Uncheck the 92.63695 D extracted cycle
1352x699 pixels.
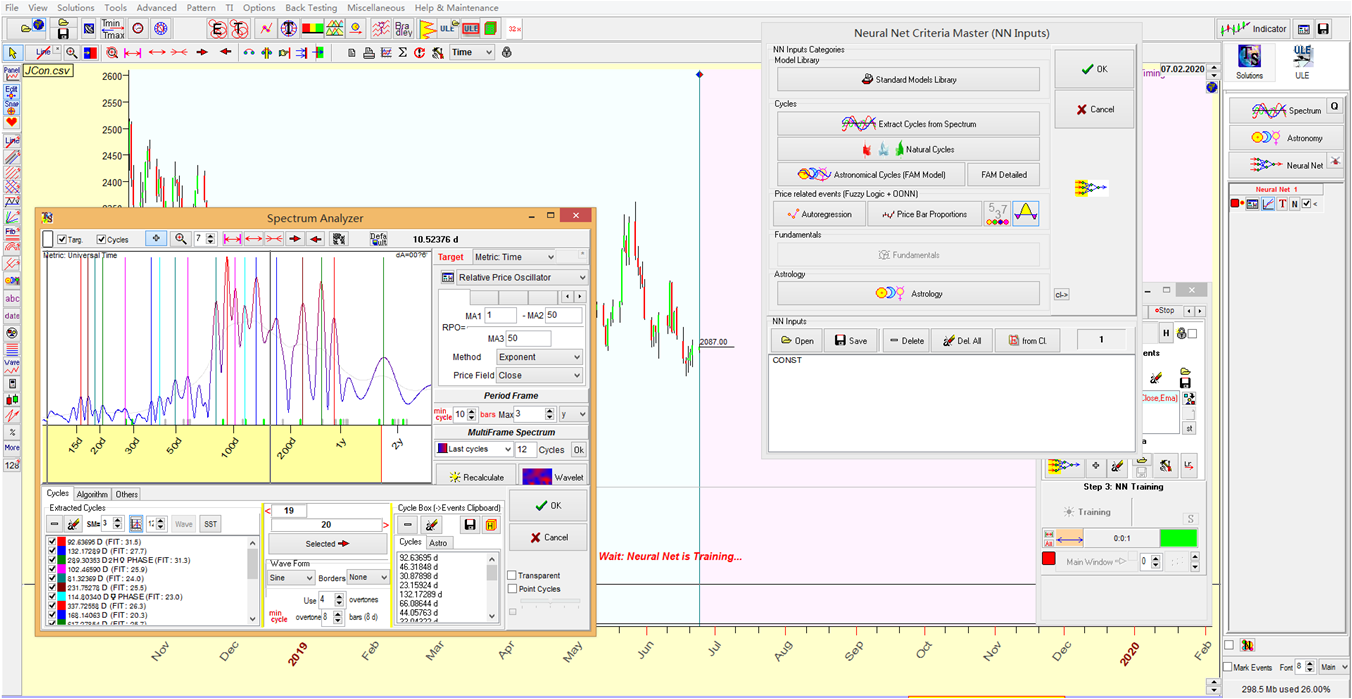tap(53, 542)
